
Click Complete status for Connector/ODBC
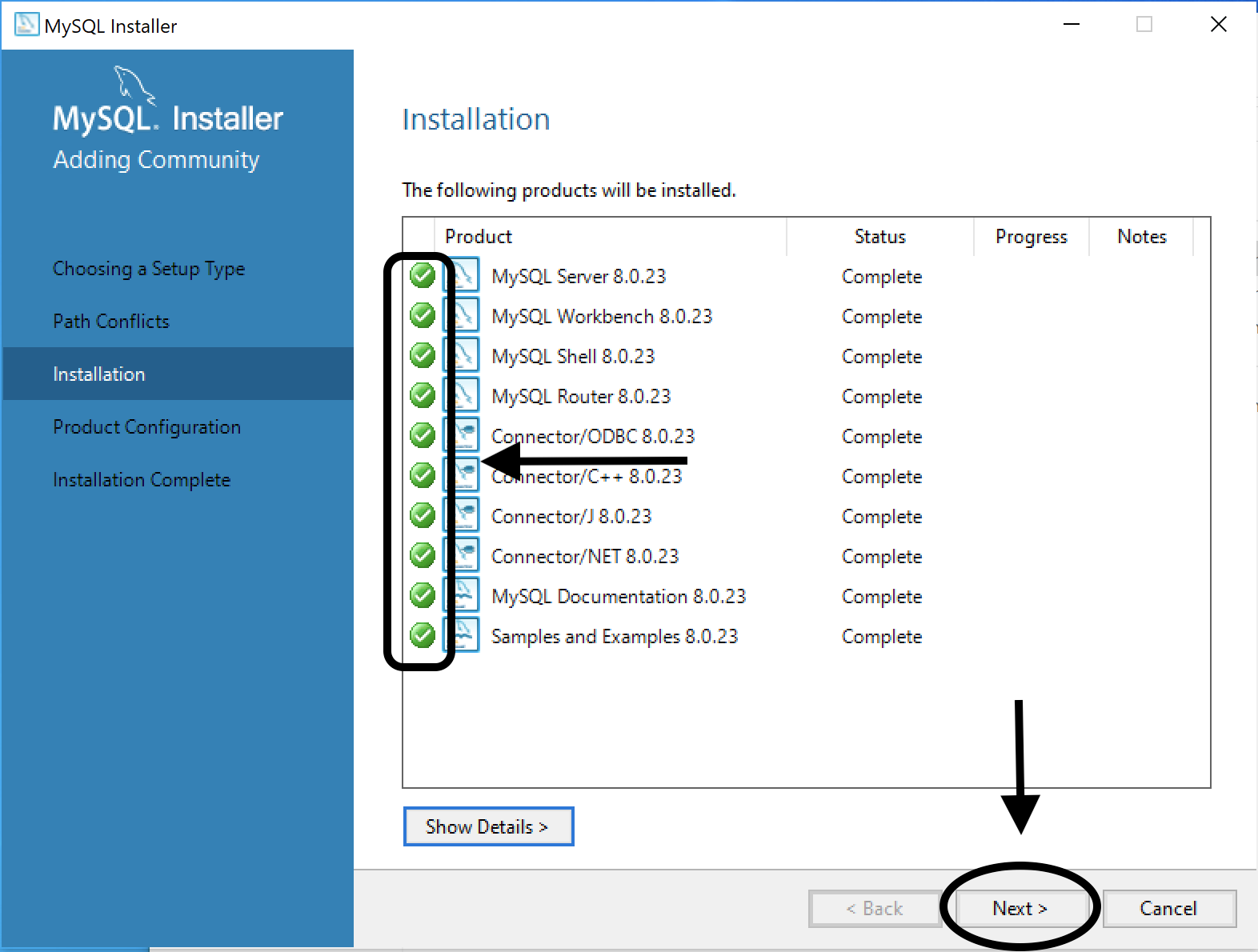pyautogui.click(x=882, y=437)
